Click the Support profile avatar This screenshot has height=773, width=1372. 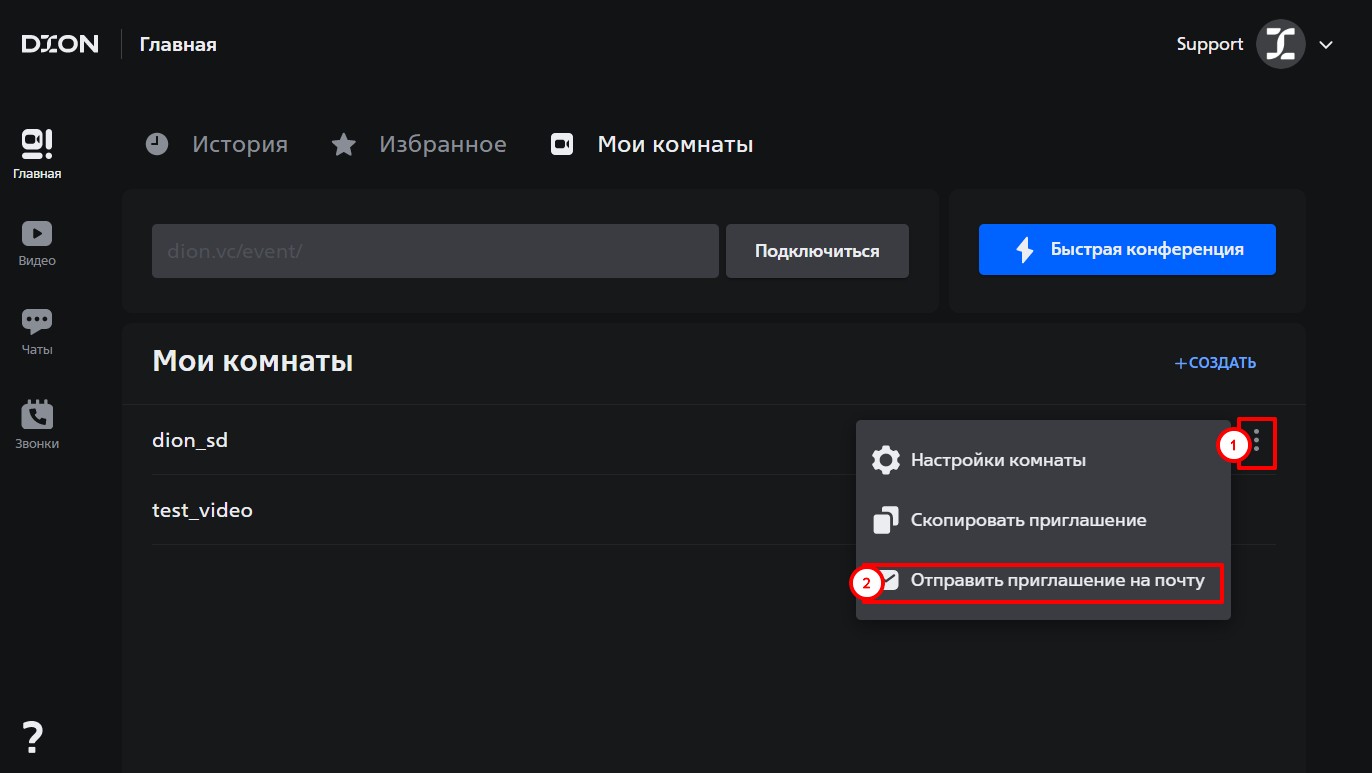pos(1280,44)
